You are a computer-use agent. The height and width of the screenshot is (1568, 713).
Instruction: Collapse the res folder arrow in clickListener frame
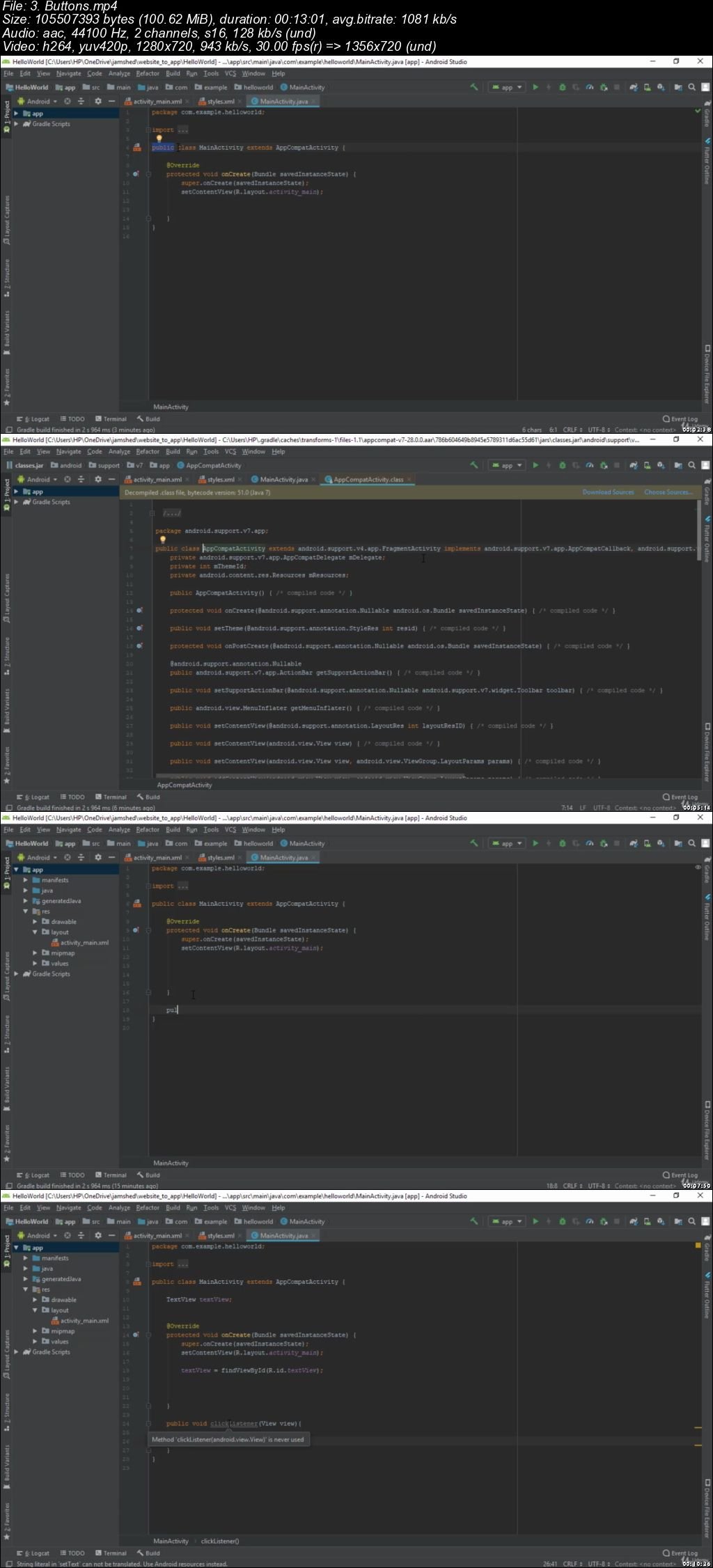coord(26,1289)
